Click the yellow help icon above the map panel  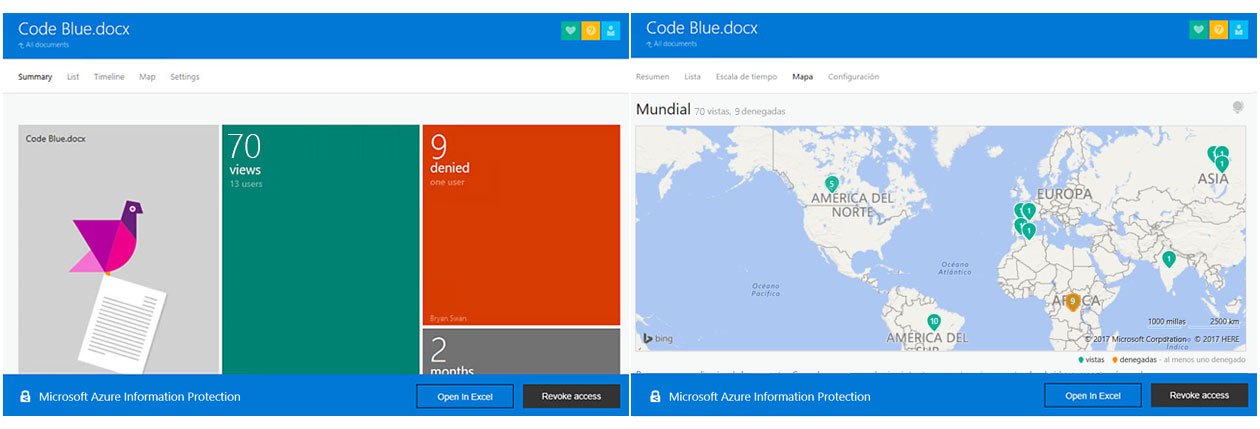[1218, 30]
